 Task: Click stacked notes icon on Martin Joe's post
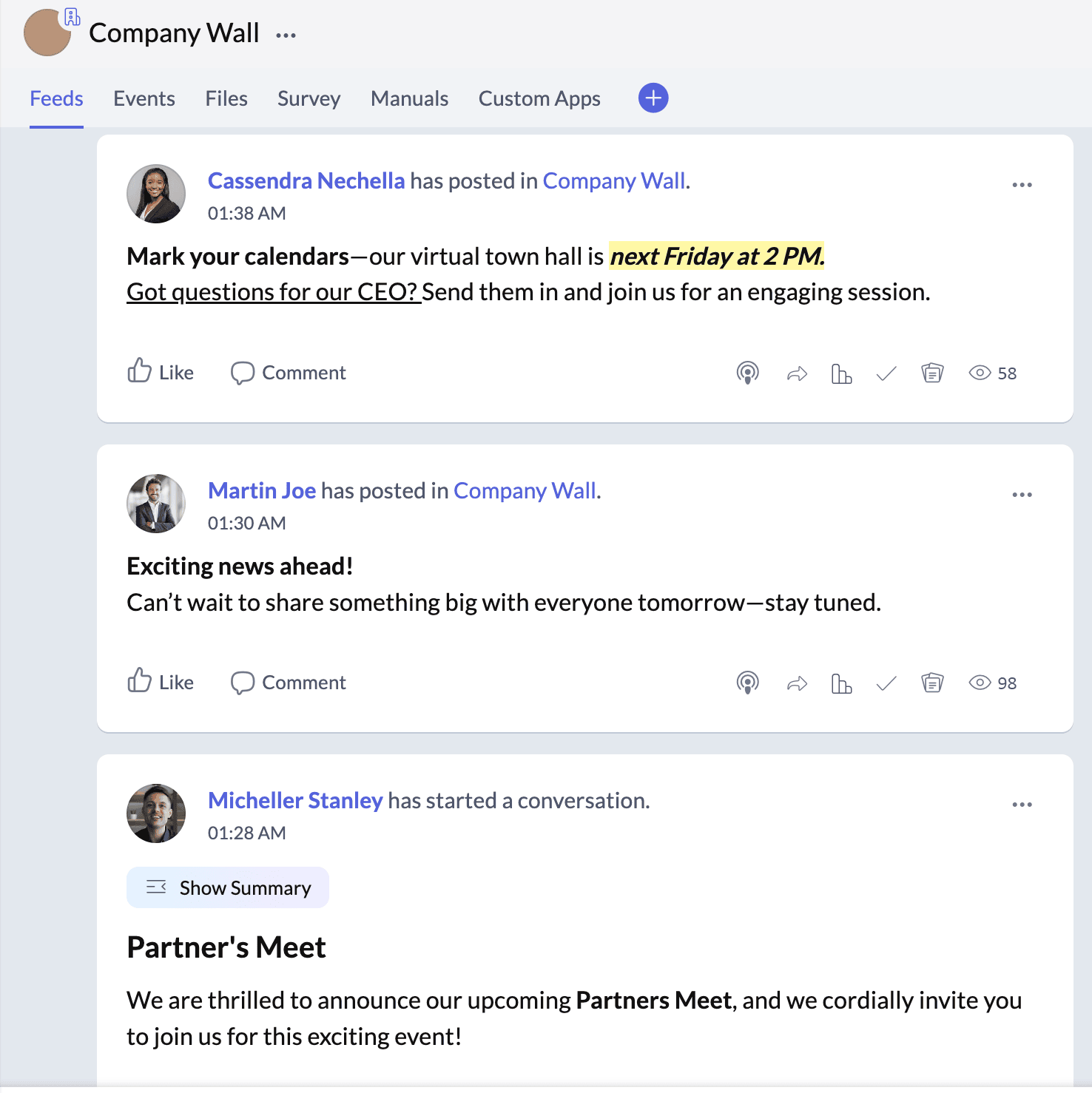(x=932, y=683)
